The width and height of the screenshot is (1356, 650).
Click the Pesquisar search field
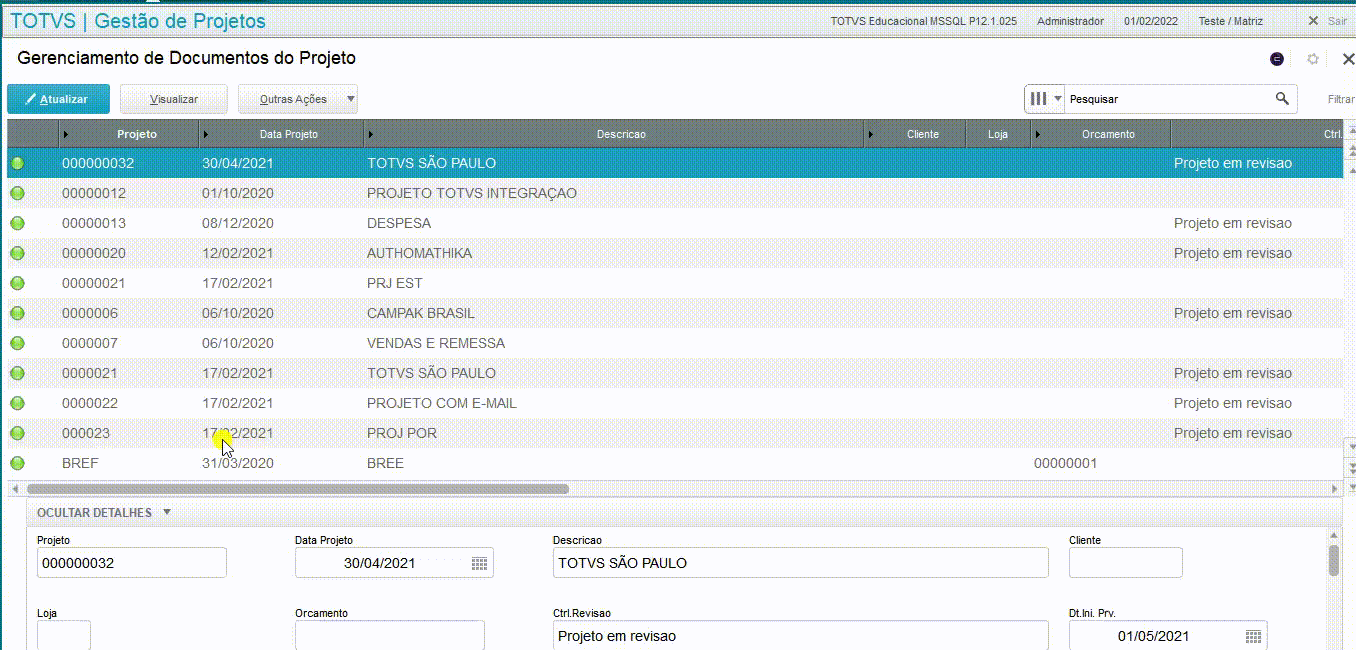[x=1168, y=99]
